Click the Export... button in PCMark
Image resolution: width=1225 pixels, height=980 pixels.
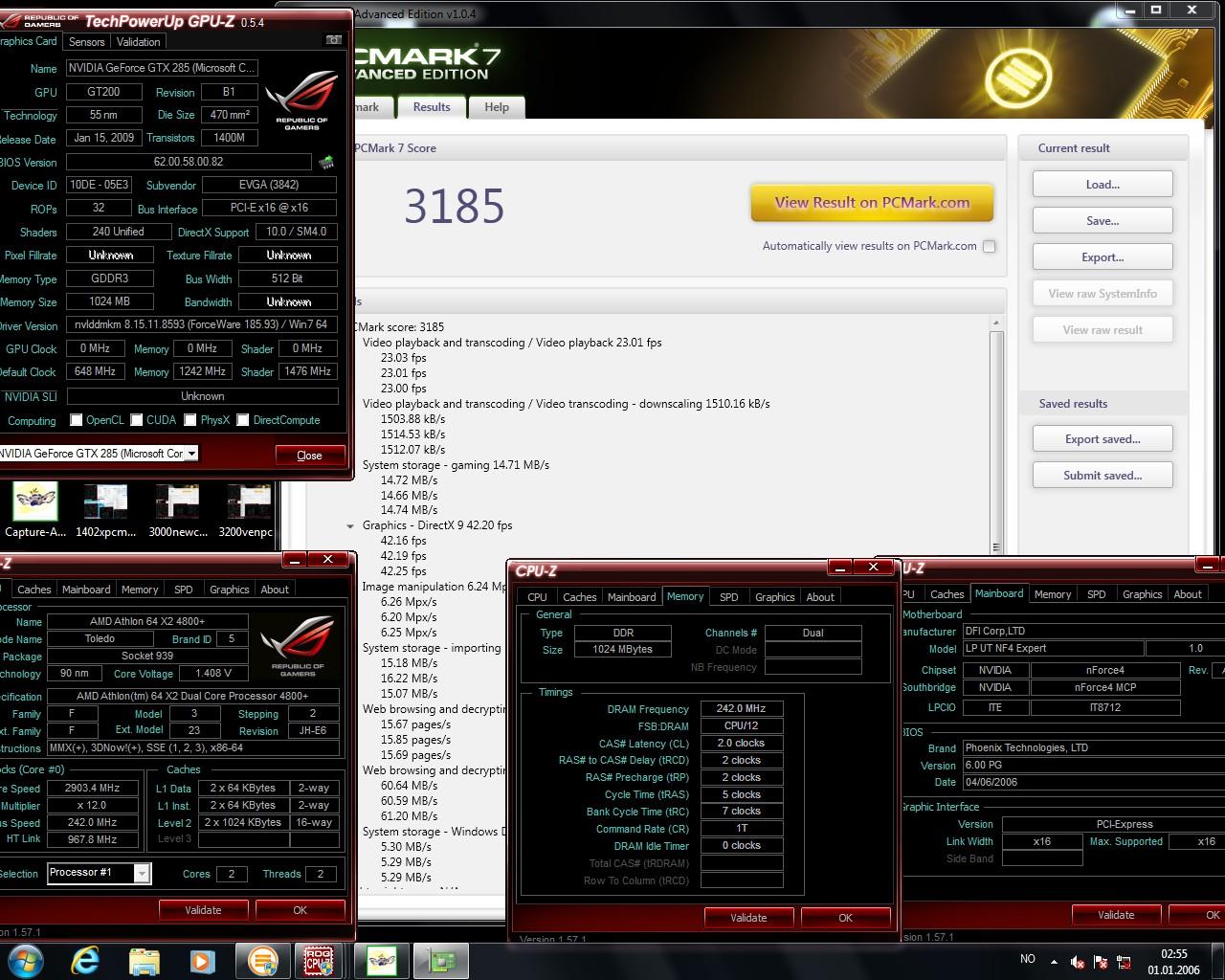click(1102, 257)
